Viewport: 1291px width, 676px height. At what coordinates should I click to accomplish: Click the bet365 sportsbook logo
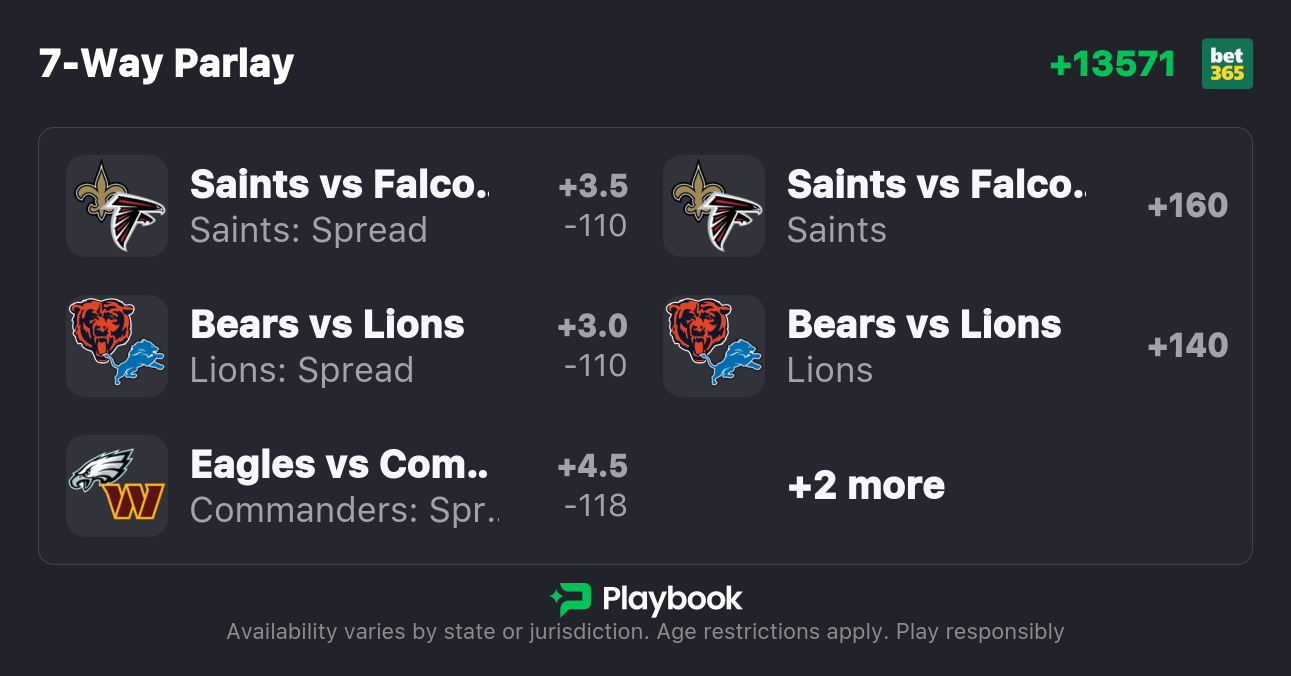1226,64
